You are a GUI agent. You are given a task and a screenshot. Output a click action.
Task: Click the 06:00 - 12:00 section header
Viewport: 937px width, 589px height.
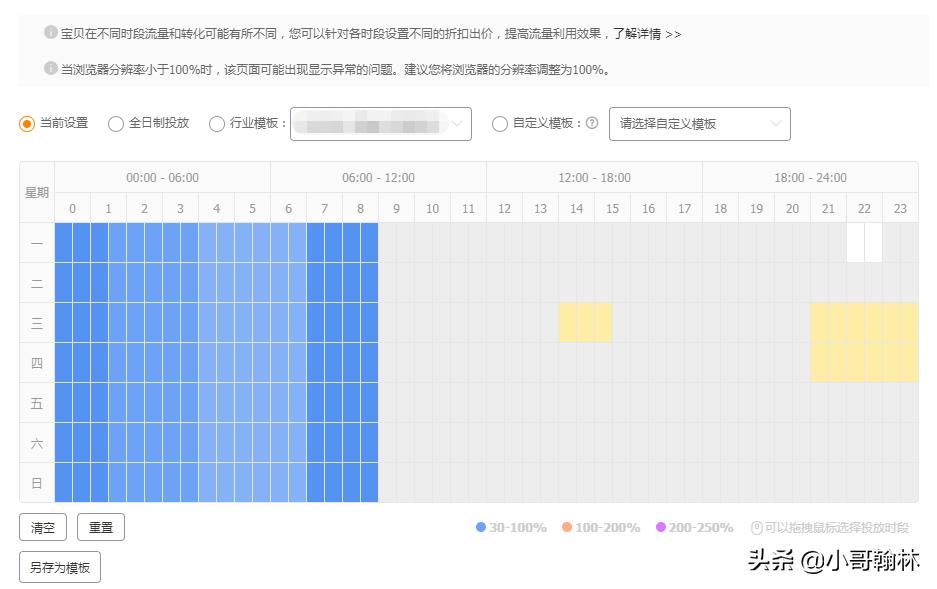[x=378, y=177]
